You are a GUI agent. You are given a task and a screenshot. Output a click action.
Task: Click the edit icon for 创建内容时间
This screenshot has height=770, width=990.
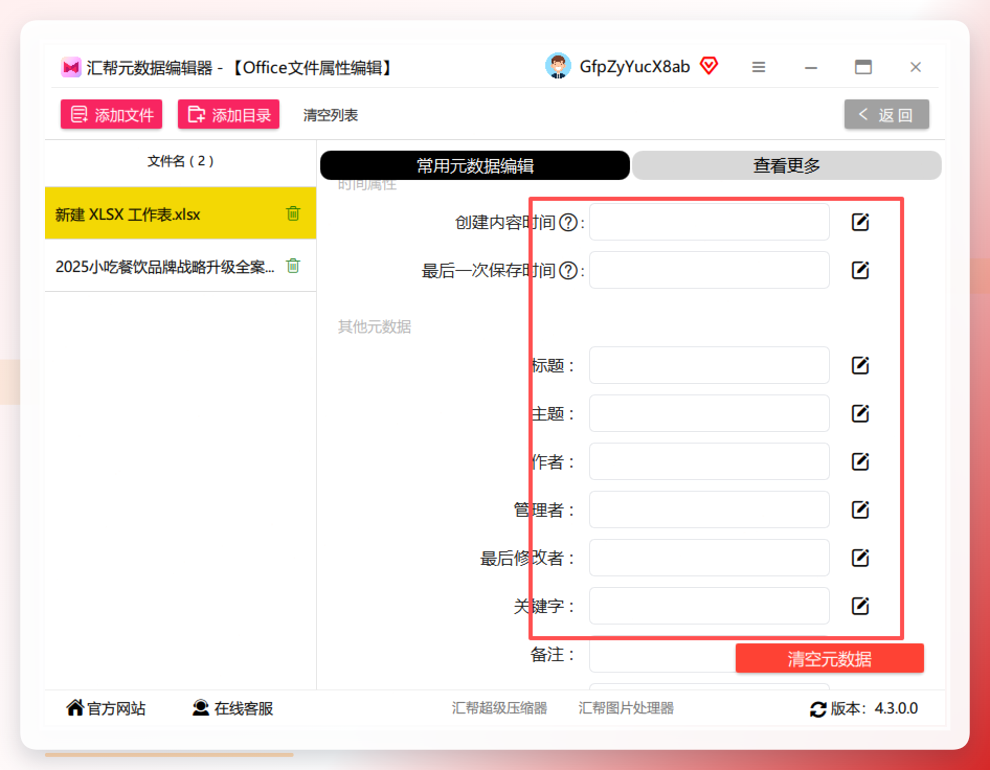click(x=860, y=222)
